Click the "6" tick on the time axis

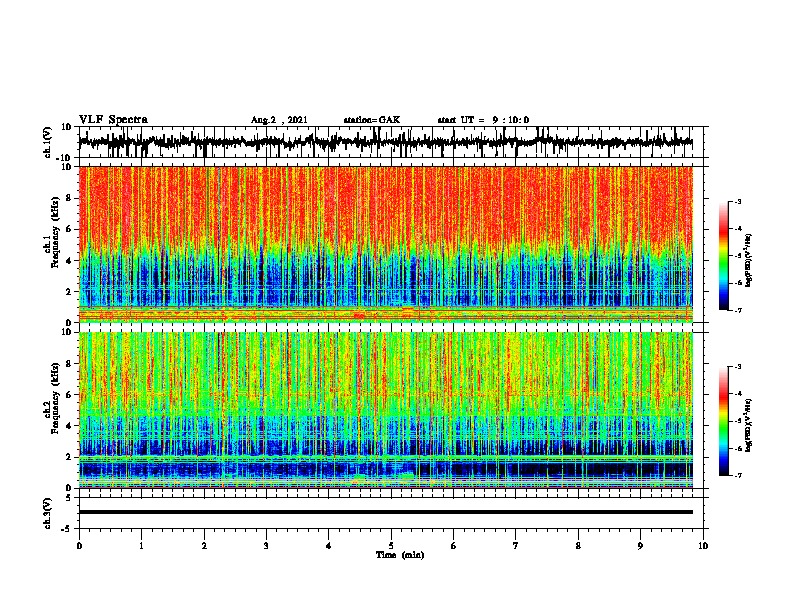pyautogui.click(x=454, y=546)
